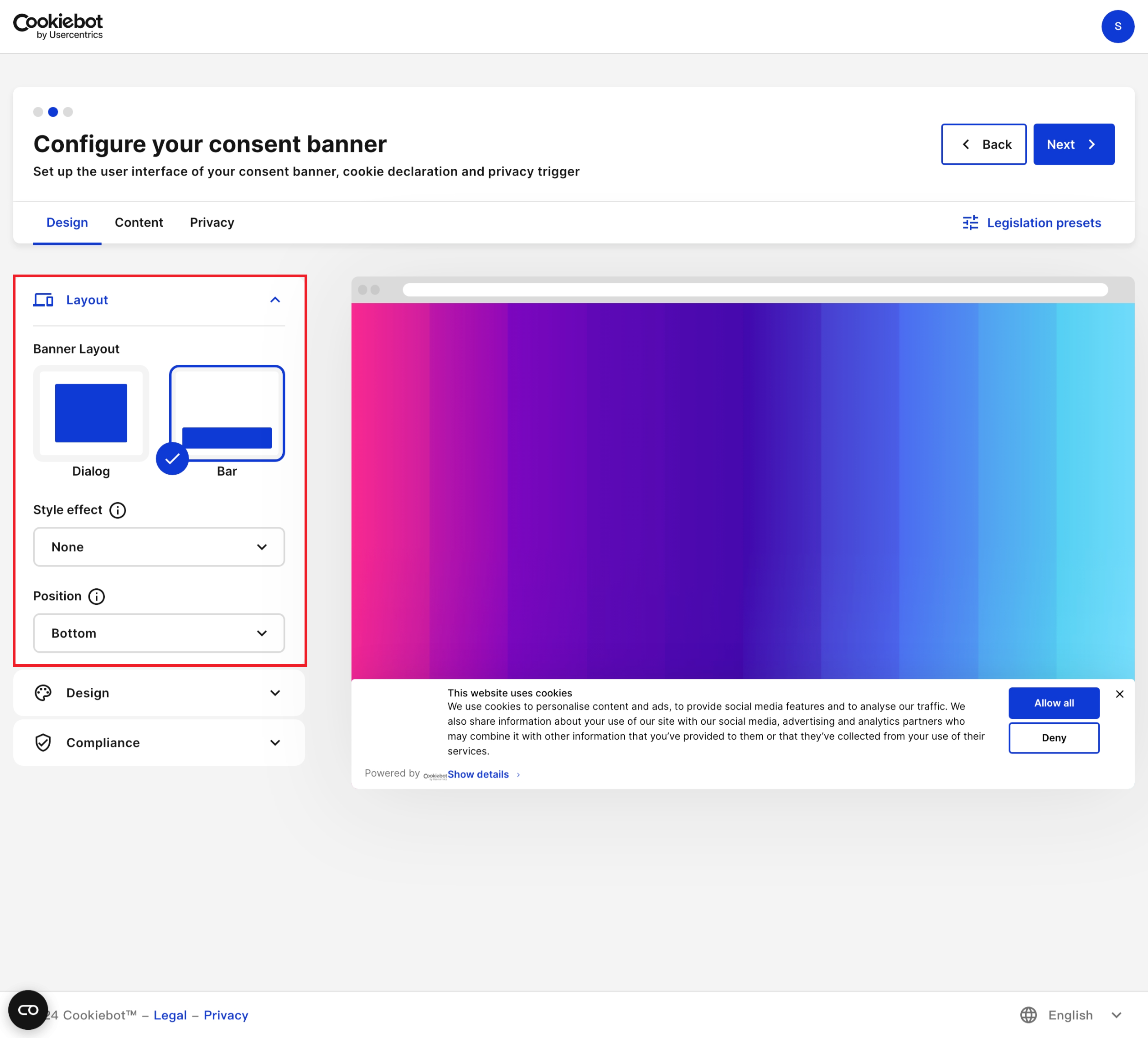
Task: Open the Style effect dropdown
Action: (159, 547)
